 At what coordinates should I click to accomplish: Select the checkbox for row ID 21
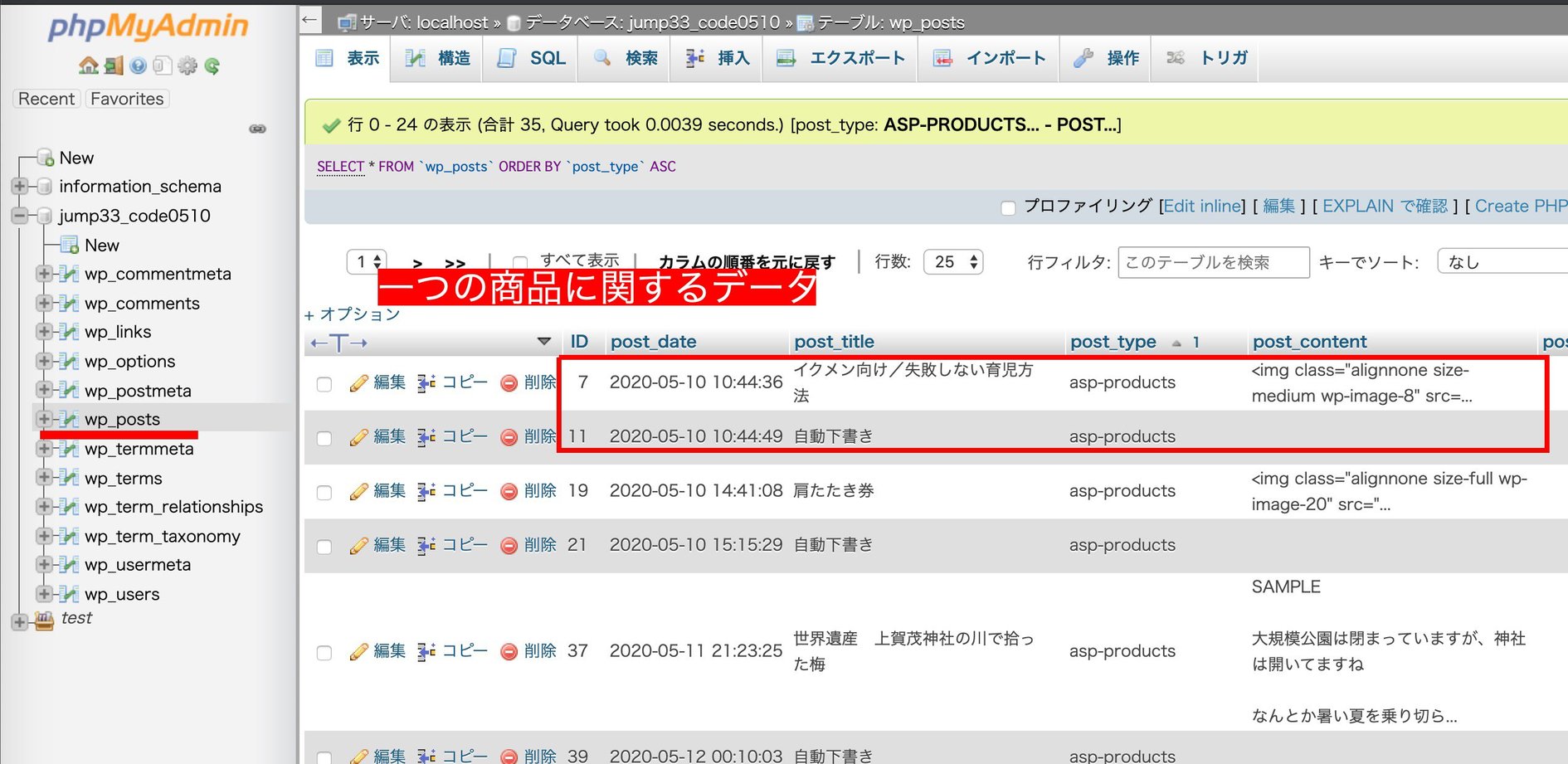point(324,547)
